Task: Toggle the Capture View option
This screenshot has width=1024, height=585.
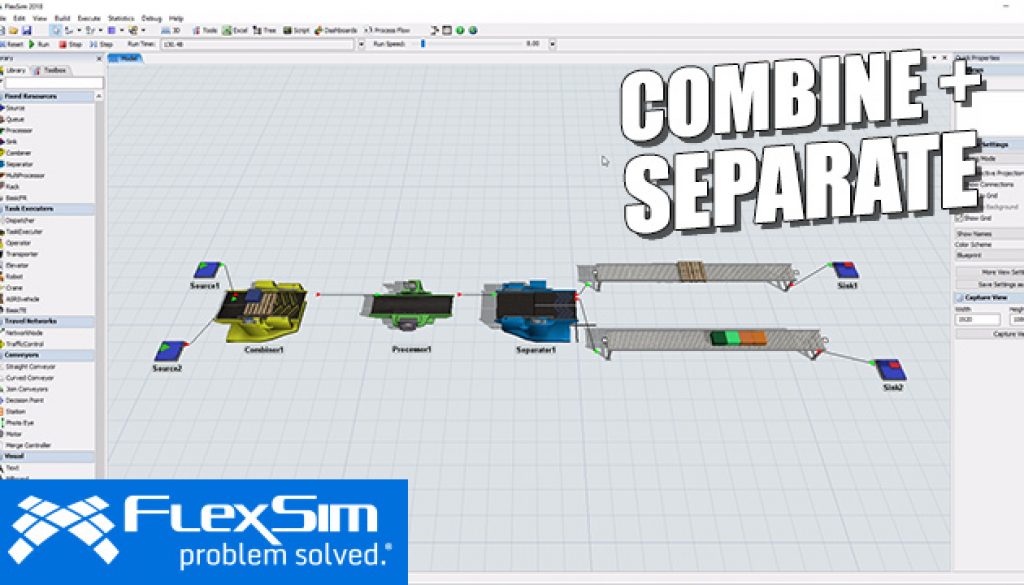Action: point(962,296)
